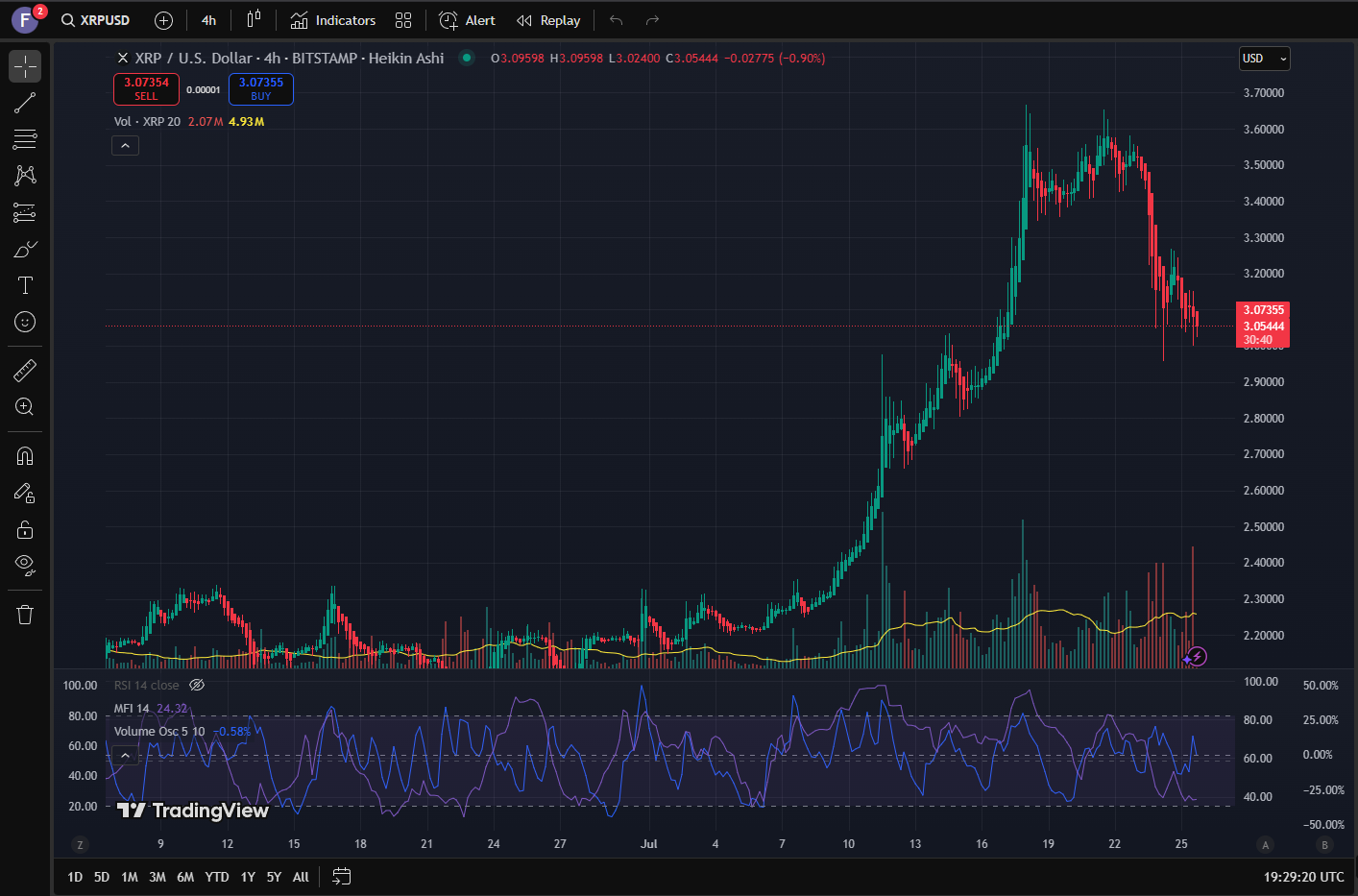1358x896 pixels.
Task: Click the 50.00% oscillator scale label
Action: [x=1321, y=686]
